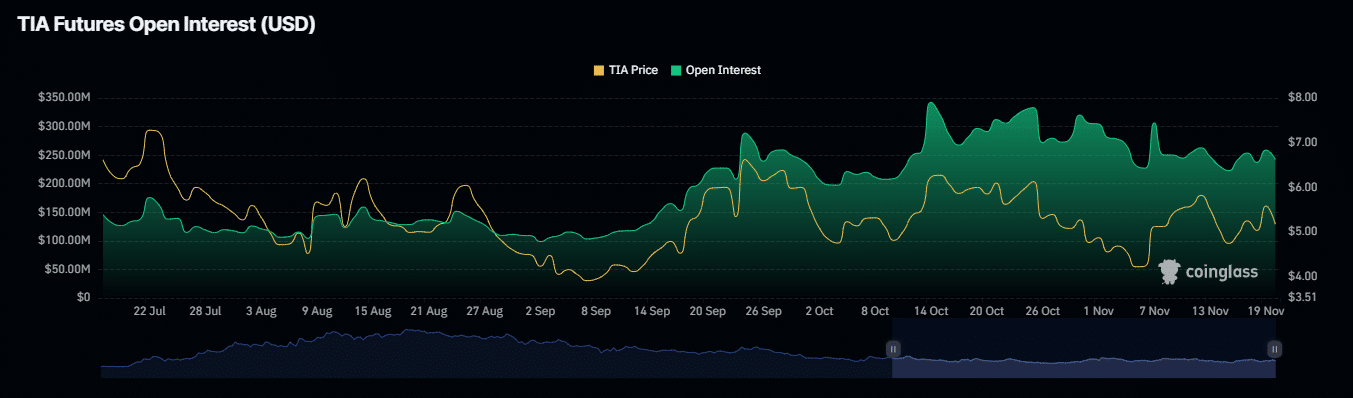Click the 8 Oct date label
This screenshot has width=1353, height=398.
[876, 311]
